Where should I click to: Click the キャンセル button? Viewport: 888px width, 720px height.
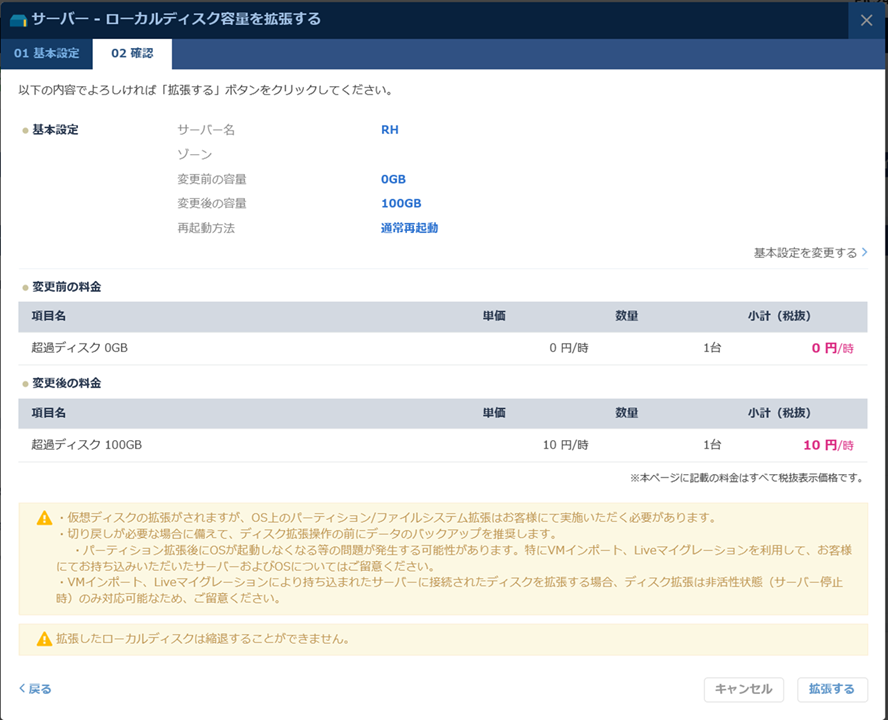click(x=744, y=689)
